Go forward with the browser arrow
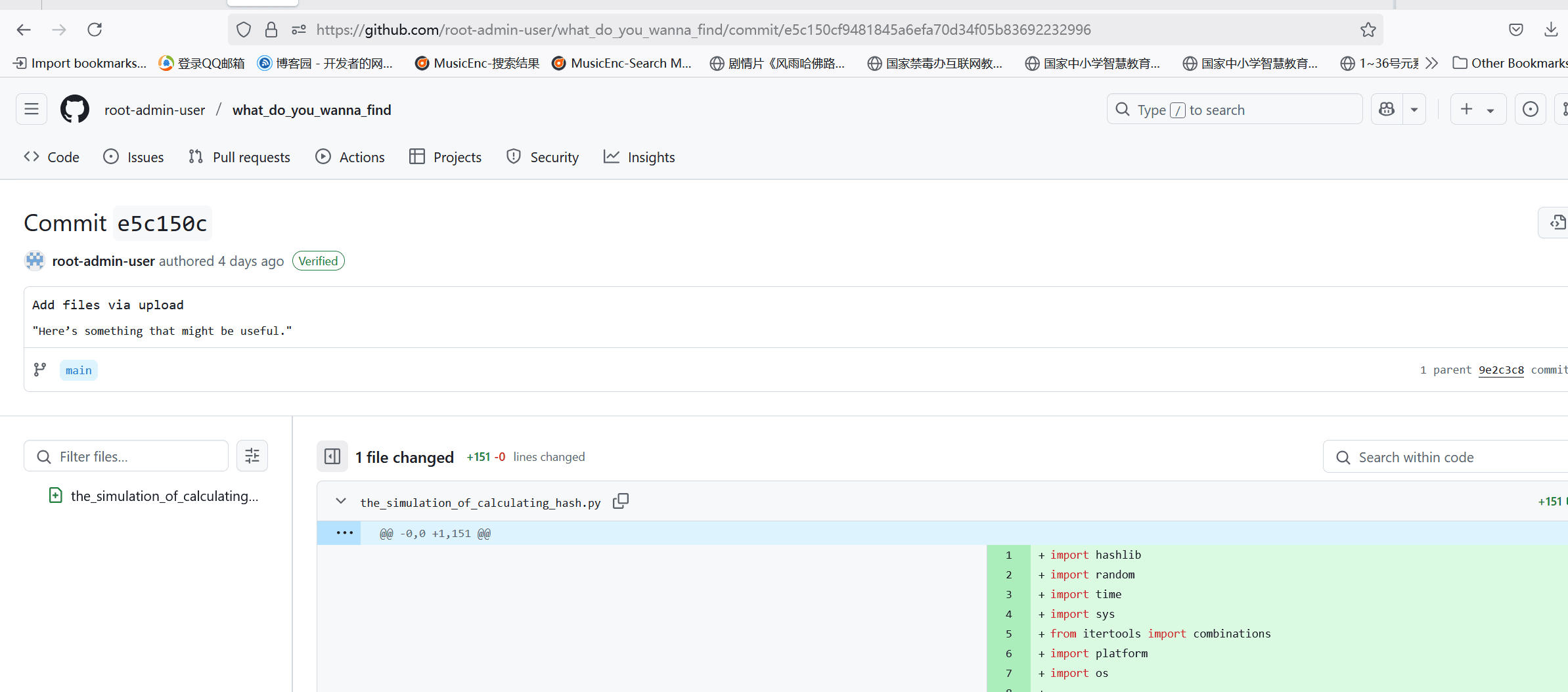This screenshot has height=692, width=1568. tap(59, 30)
